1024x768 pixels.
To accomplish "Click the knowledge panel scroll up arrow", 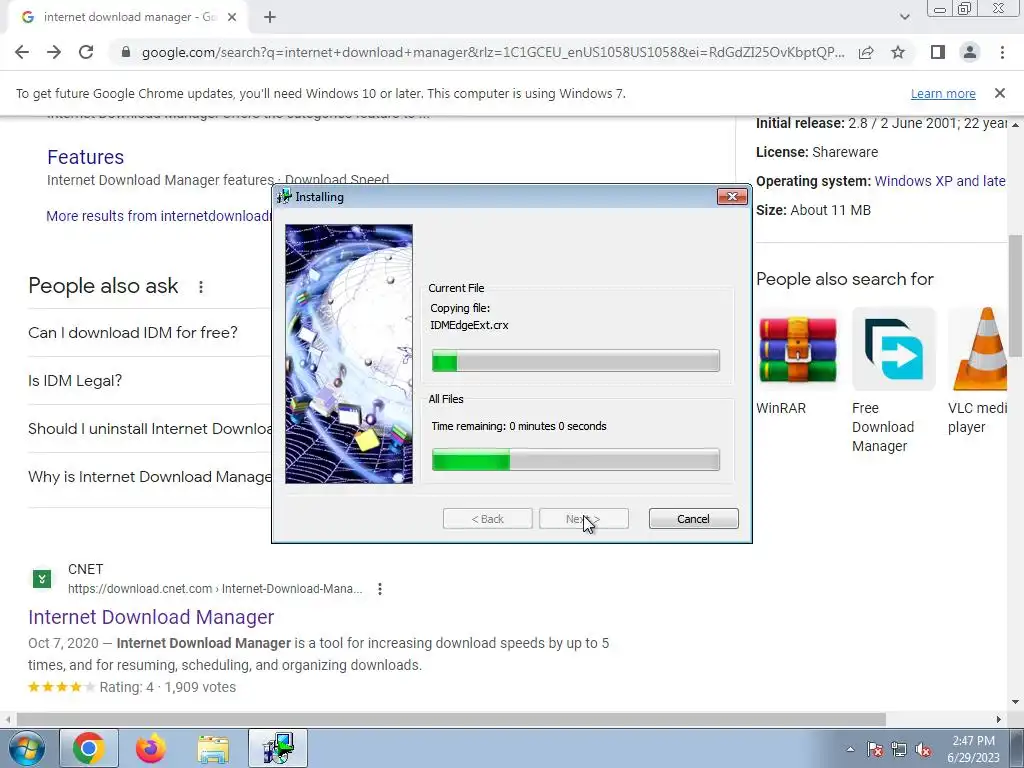I will [1015, 124].
